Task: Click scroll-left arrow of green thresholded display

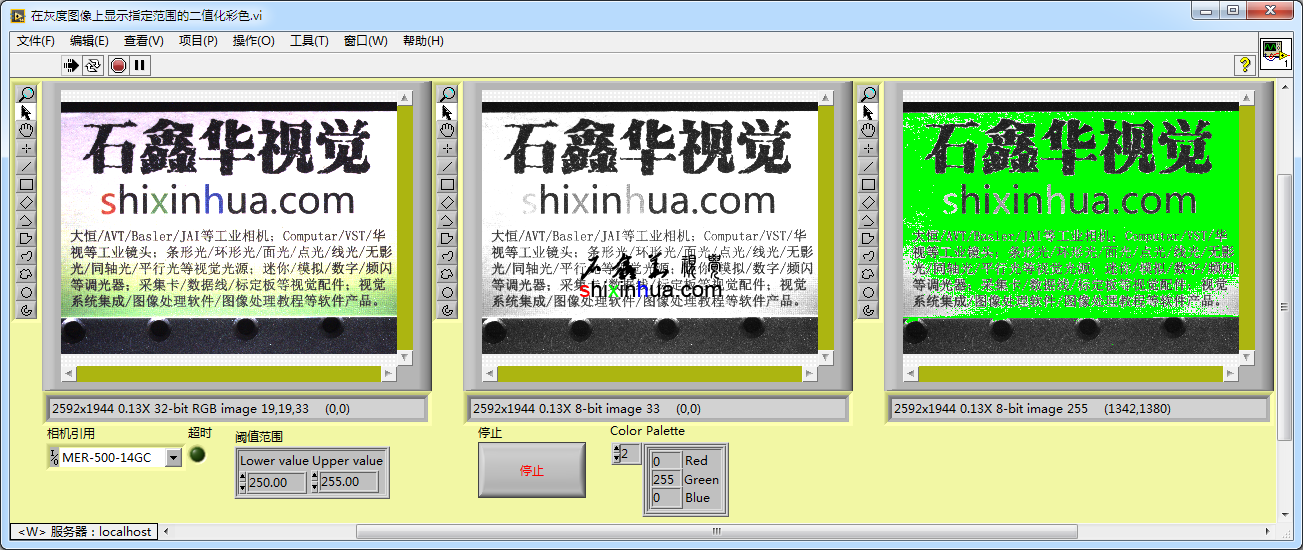Action: (x=910, y=373)
